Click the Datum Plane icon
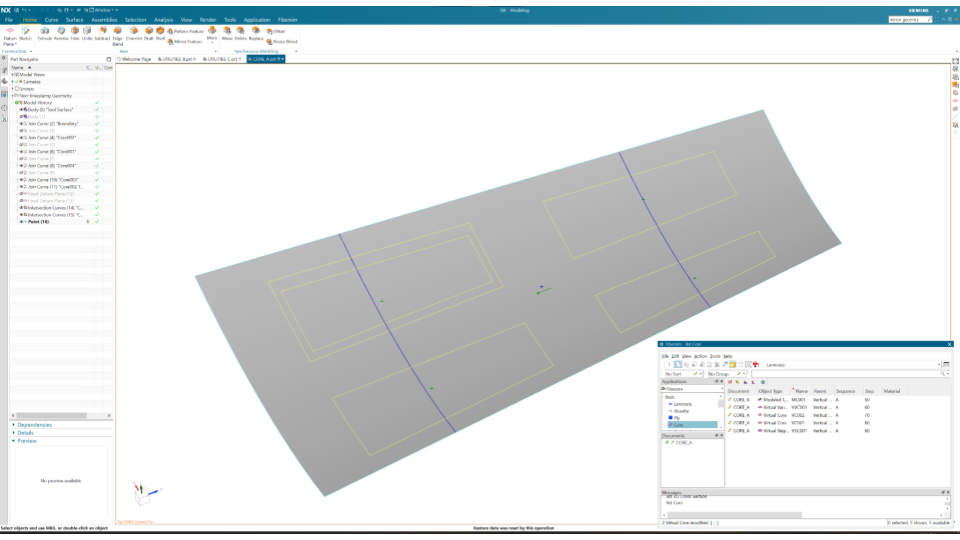 click(x=9, y=32)
